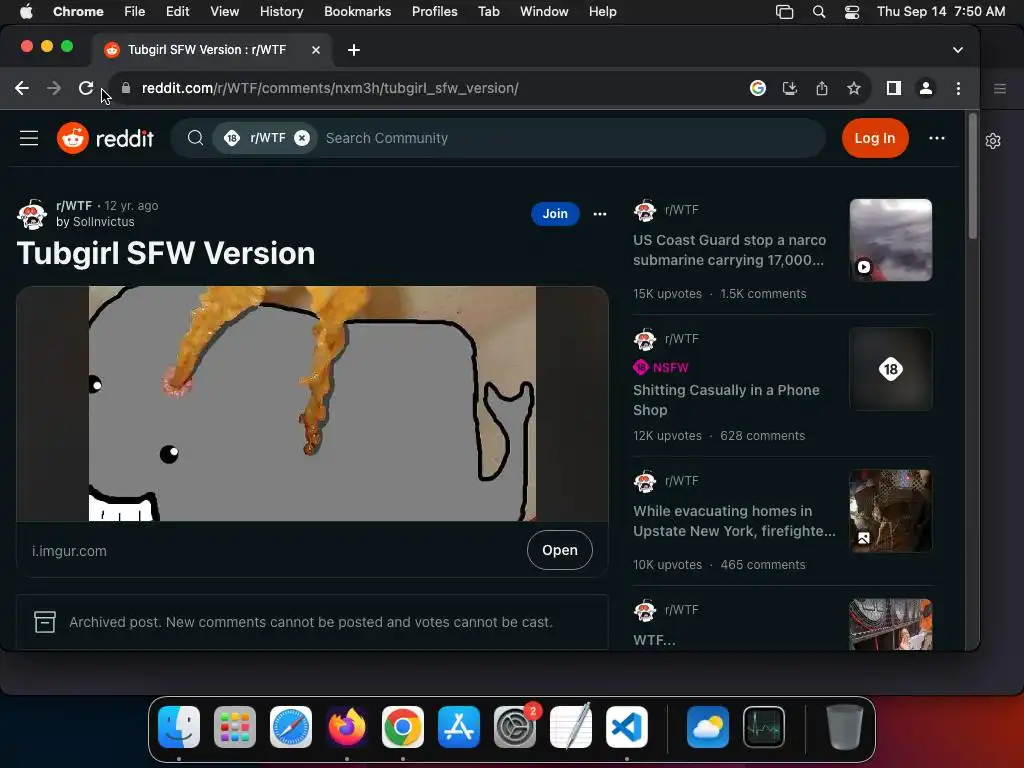
Task: Open the File menu
Action: pyautogui.click(x=135, y=11)
